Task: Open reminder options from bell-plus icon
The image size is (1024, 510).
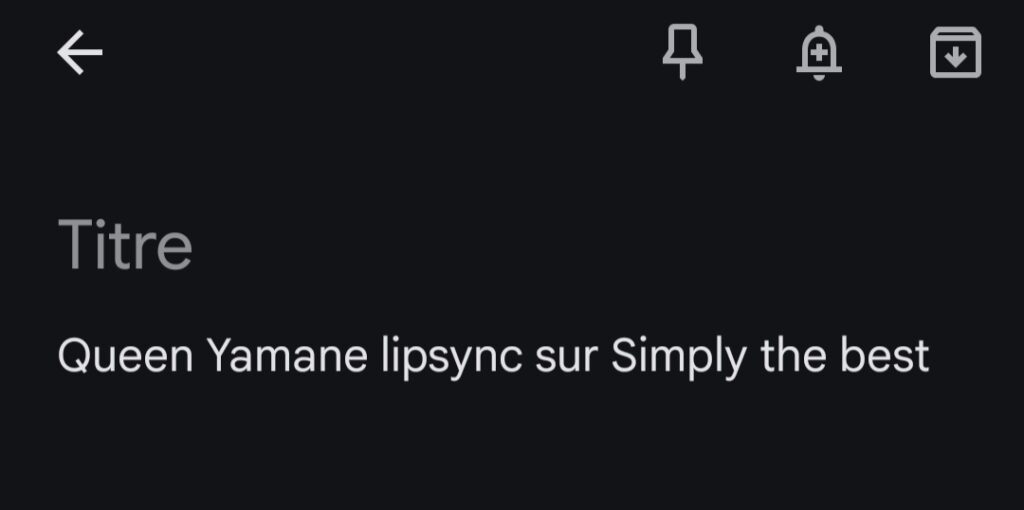Action: 819,52
